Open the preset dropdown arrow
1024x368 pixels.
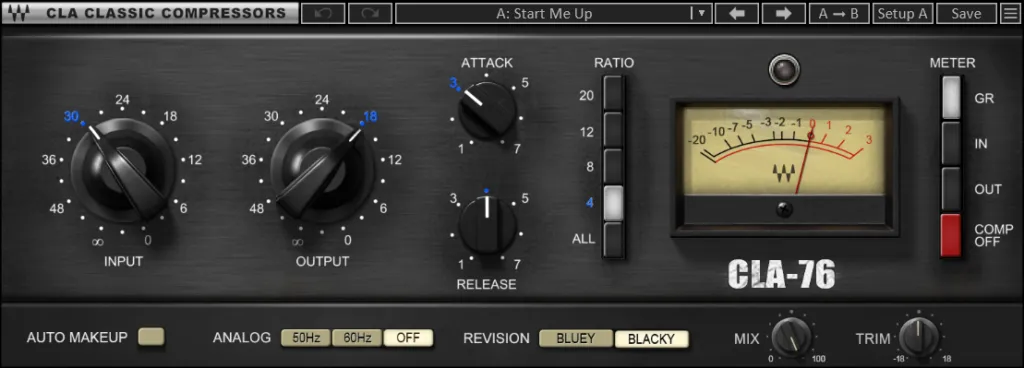pos(701,13)
